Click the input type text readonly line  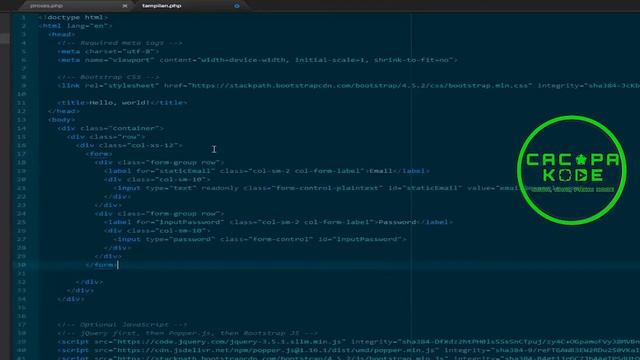pos(315,188)
